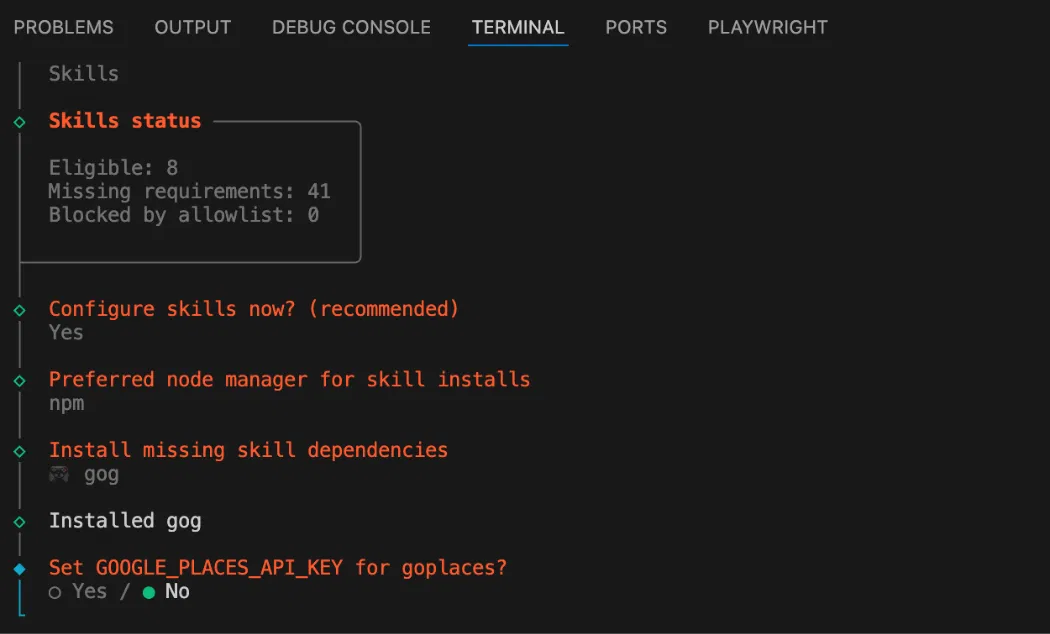
Task: Click the Missing requirements: 41 line
Action: [x=189, y=191]
